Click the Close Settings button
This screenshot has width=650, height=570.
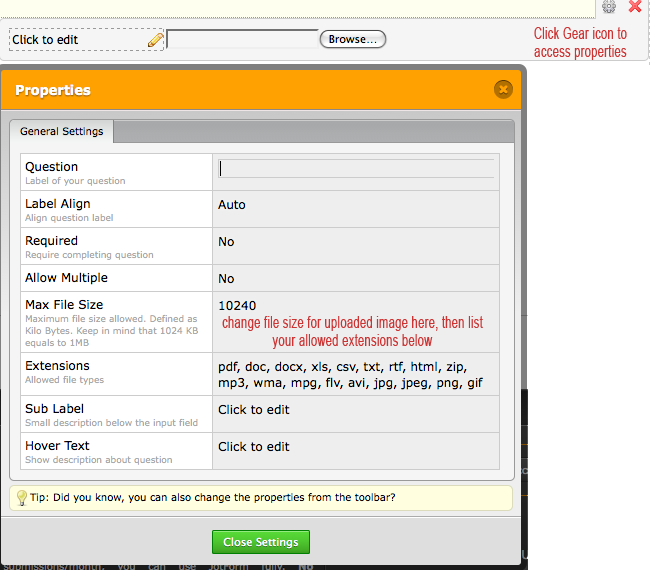(x=261, y=542)
